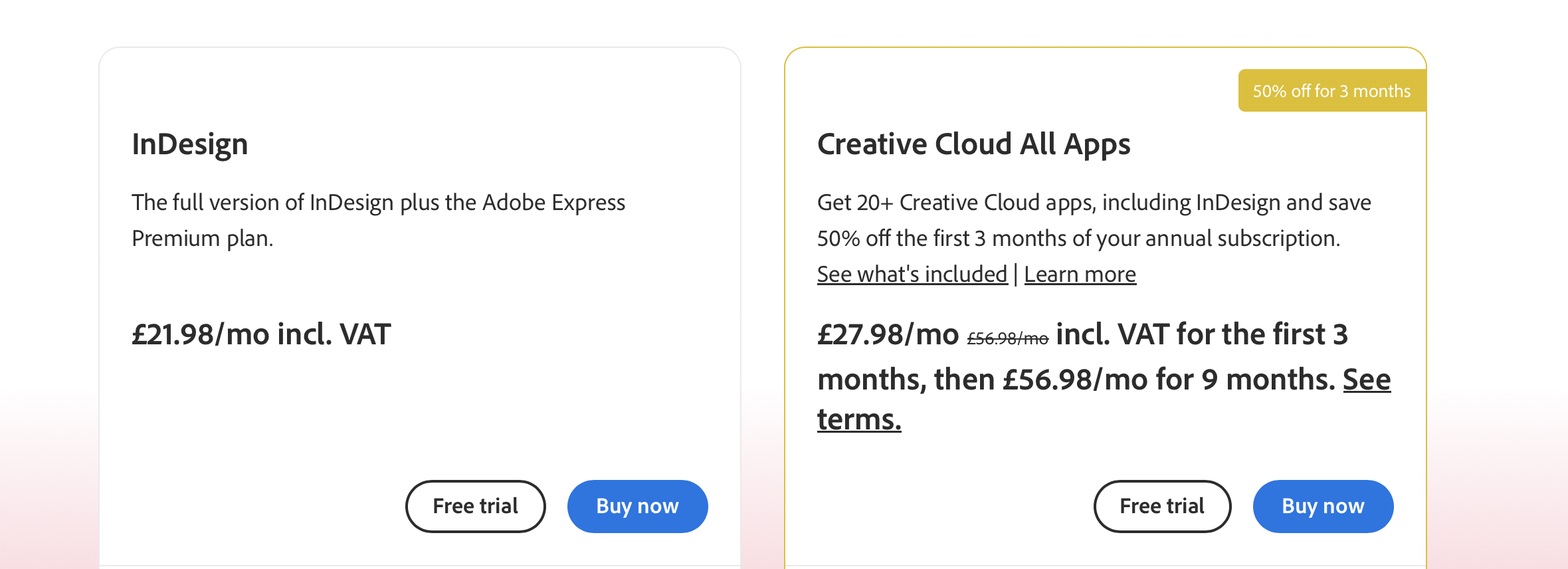Click the InDesign plan description text
1568x569 pixels.
click(x=378, y=203)
